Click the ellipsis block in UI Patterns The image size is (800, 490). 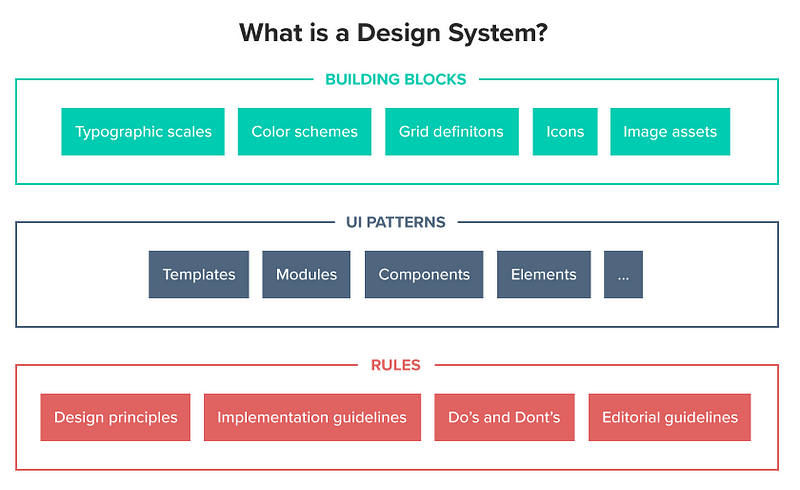[623, 275]
